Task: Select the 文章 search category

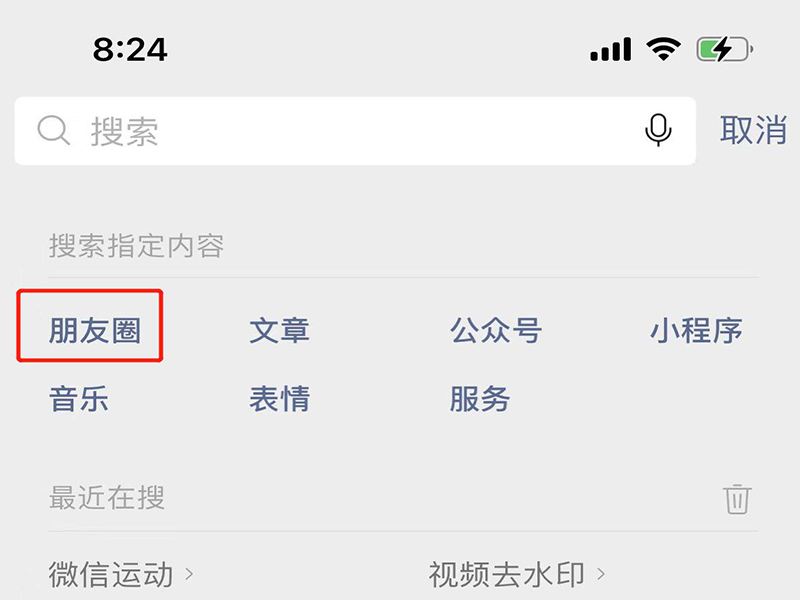Action: point(279,330)
